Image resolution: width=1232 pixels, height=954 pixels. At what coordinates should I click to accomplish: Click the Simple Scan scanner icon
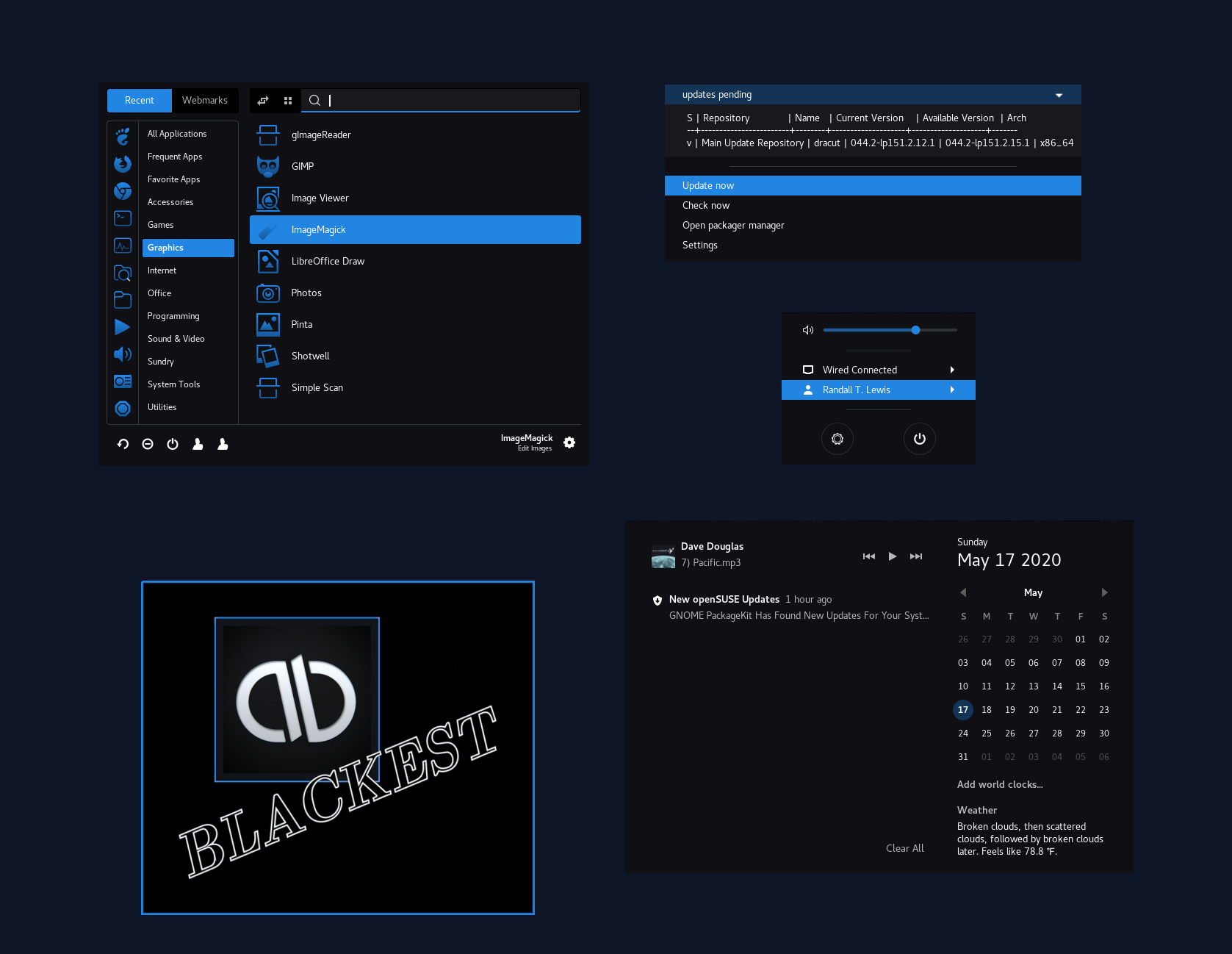point(268,388)
